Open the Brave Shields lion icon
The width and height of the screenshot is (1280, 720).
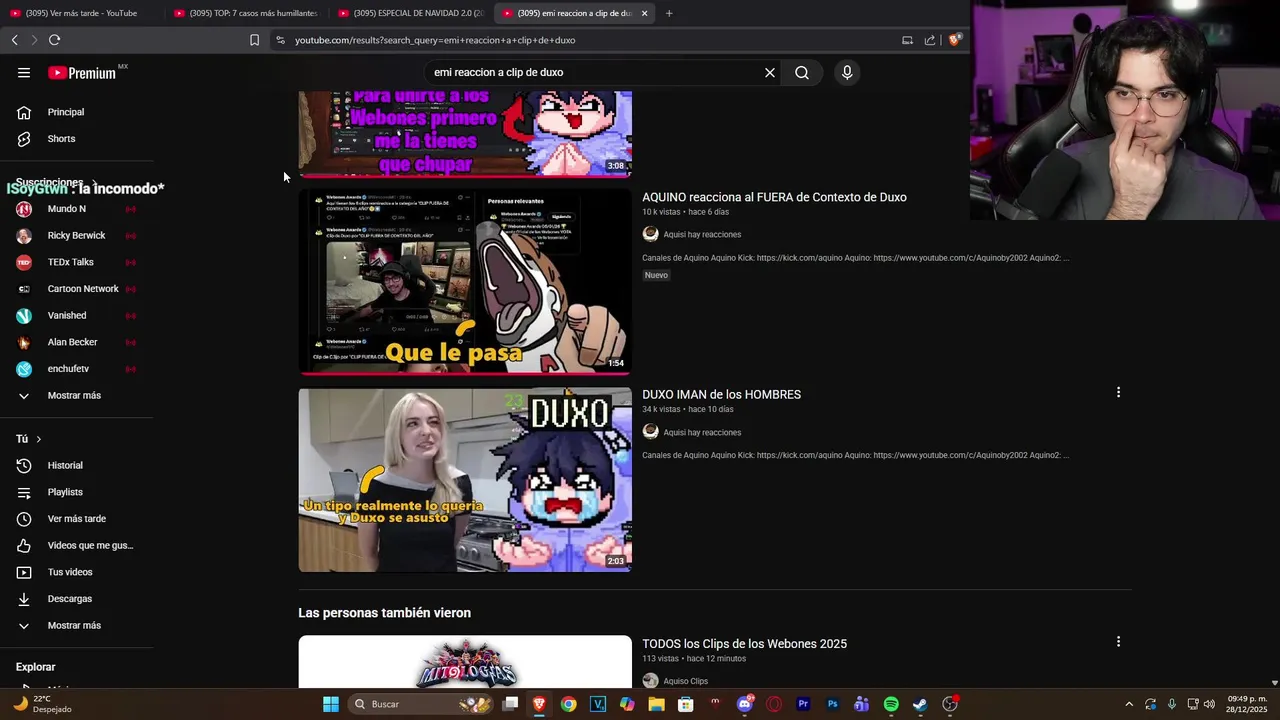pos(954,40)
